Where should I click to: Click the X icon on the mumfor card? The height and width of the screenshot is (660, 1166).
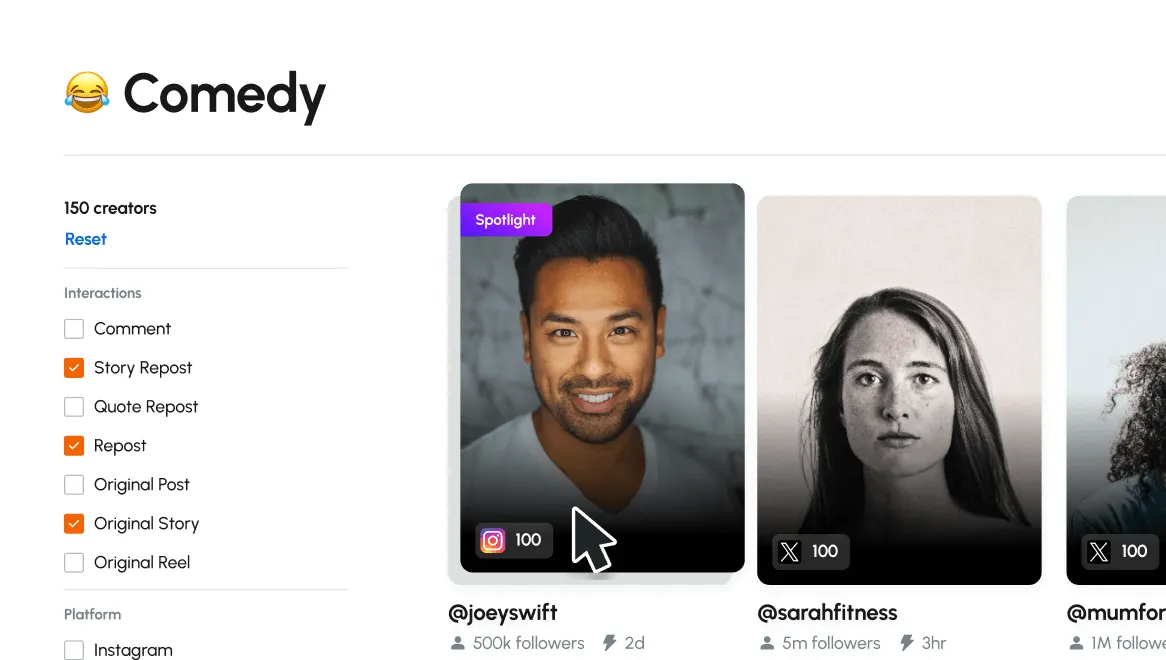coord(1098,551)
